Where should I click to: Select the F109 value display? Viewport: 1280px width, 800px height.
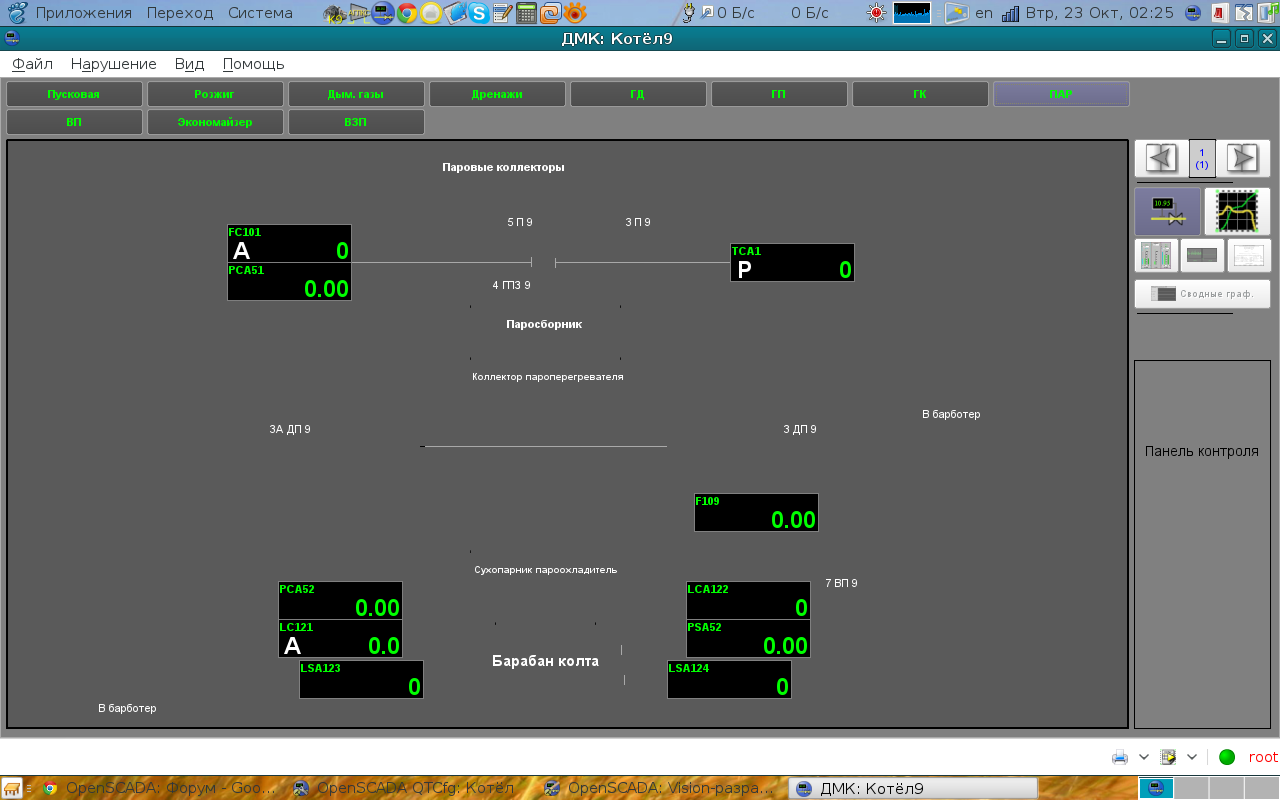point(756,512)
